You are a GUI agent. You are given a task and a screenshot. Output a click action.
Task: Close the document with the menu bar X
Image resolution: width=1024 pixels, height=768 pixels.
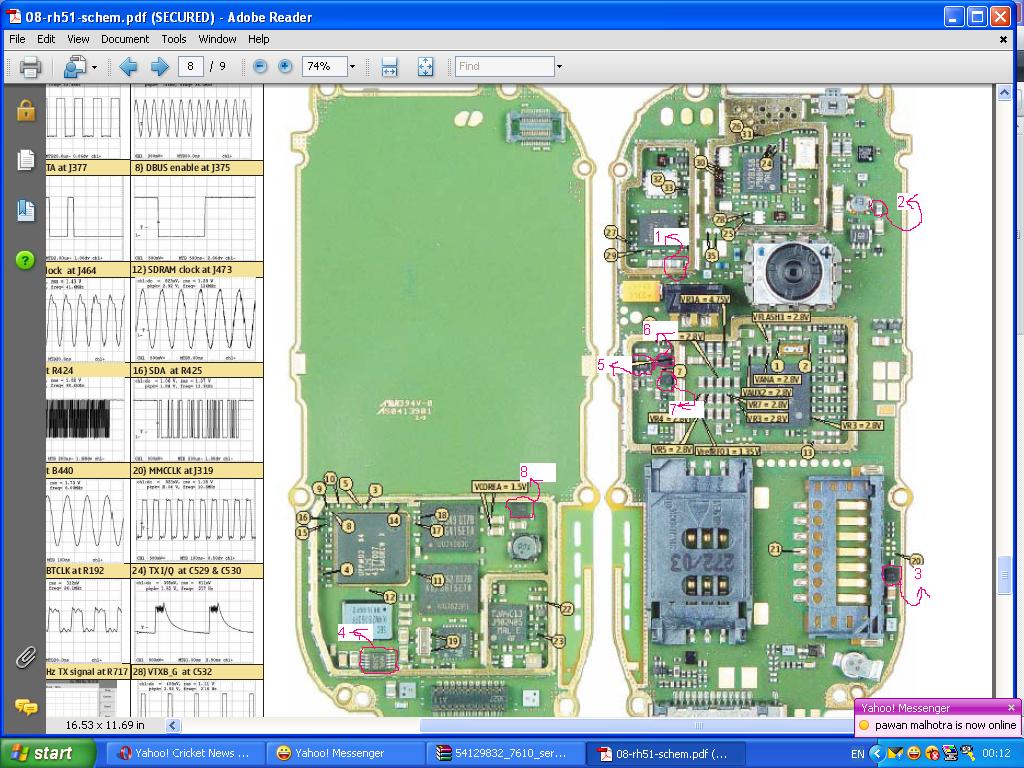coord(1003,40)
